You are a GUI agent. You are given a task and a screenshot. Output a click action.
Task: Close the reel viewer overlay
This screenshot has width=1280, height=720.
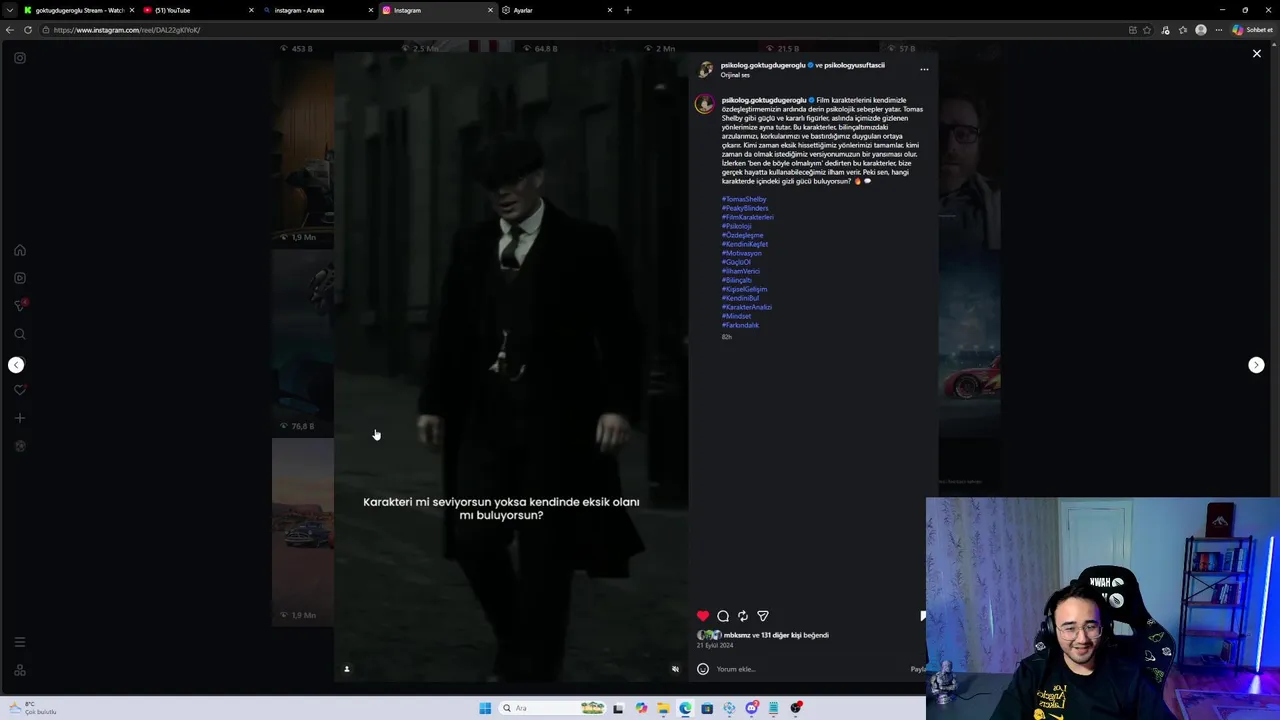[1257, 53]
